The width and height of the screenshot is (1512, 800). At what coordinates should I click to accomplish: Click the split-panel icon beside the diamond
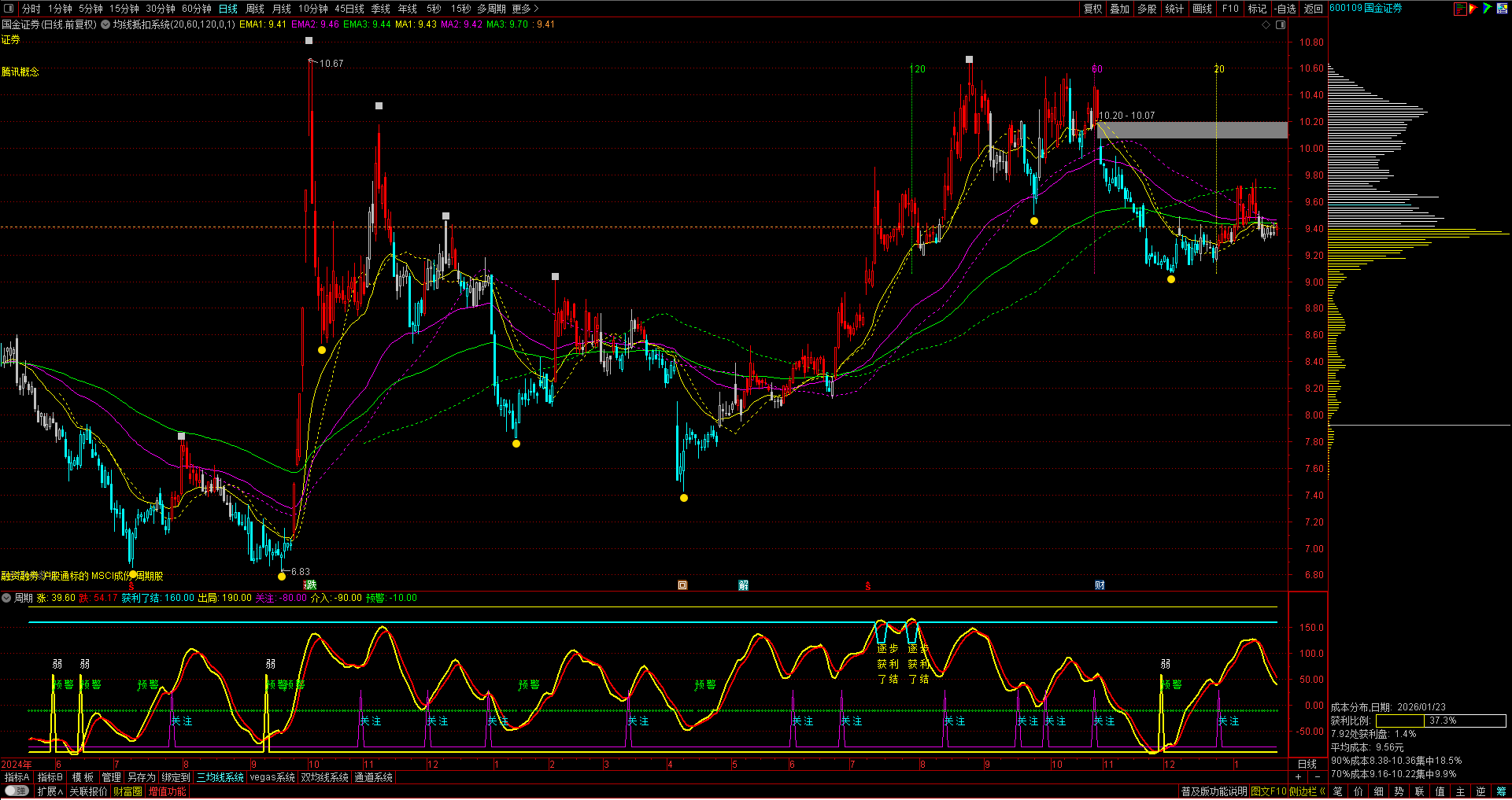[1281, 24]
